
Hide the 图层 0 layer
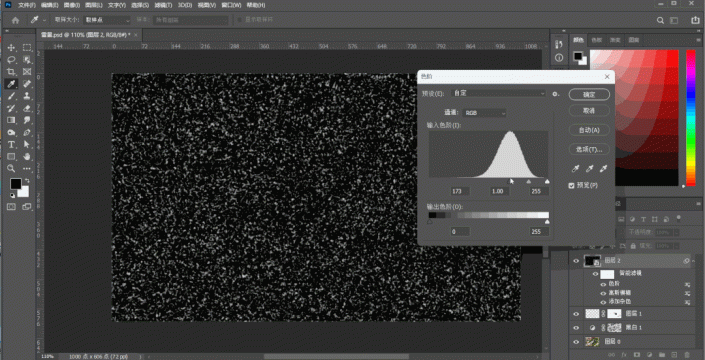[x=576, y=342]
